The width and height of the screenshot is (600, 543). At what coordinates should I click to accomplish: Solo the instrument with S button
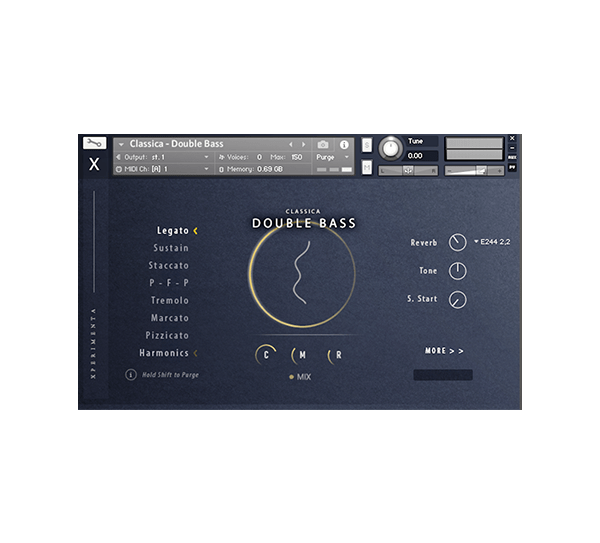[x=367, y=145]
